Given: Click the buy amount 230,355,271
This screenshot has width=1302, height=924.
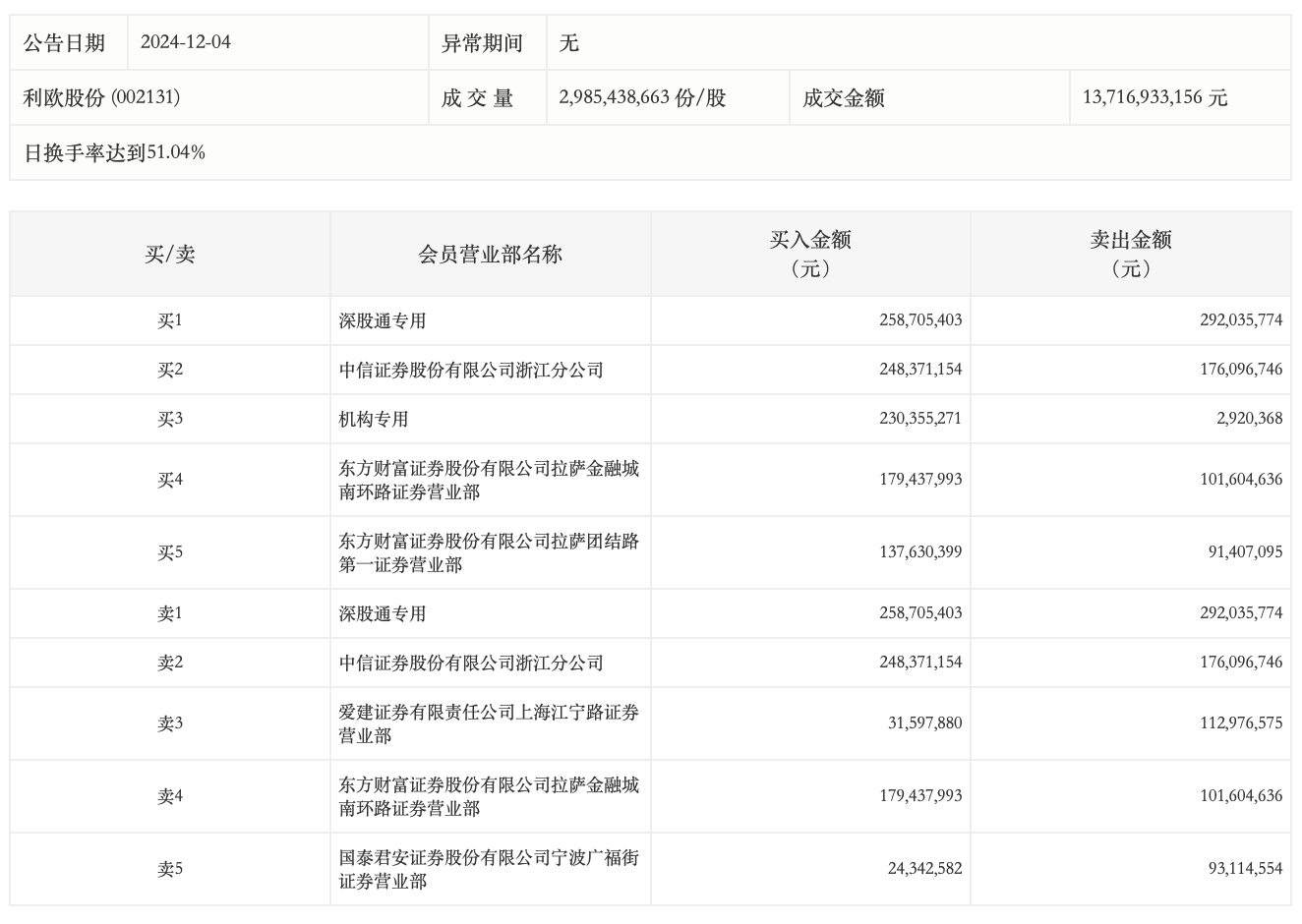Looking at the screenshot, I should coord(920,419).
